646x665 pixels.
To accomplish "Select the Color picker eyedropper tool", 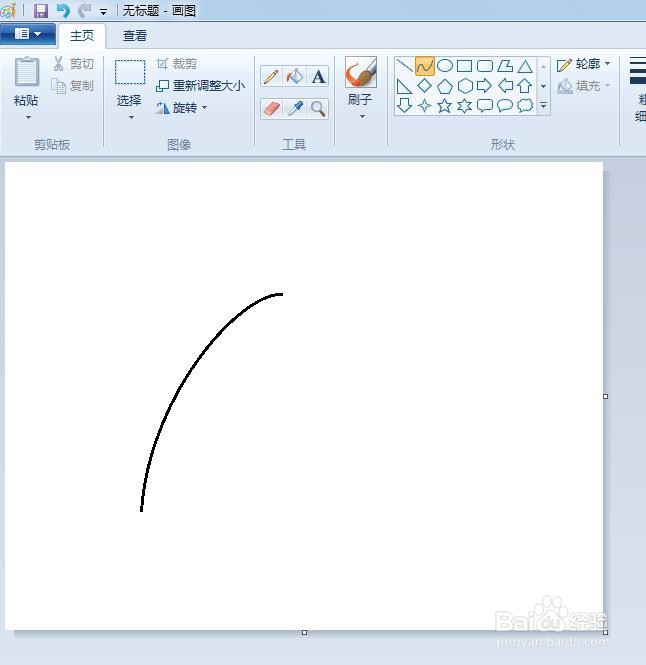I will coord(295,109).
